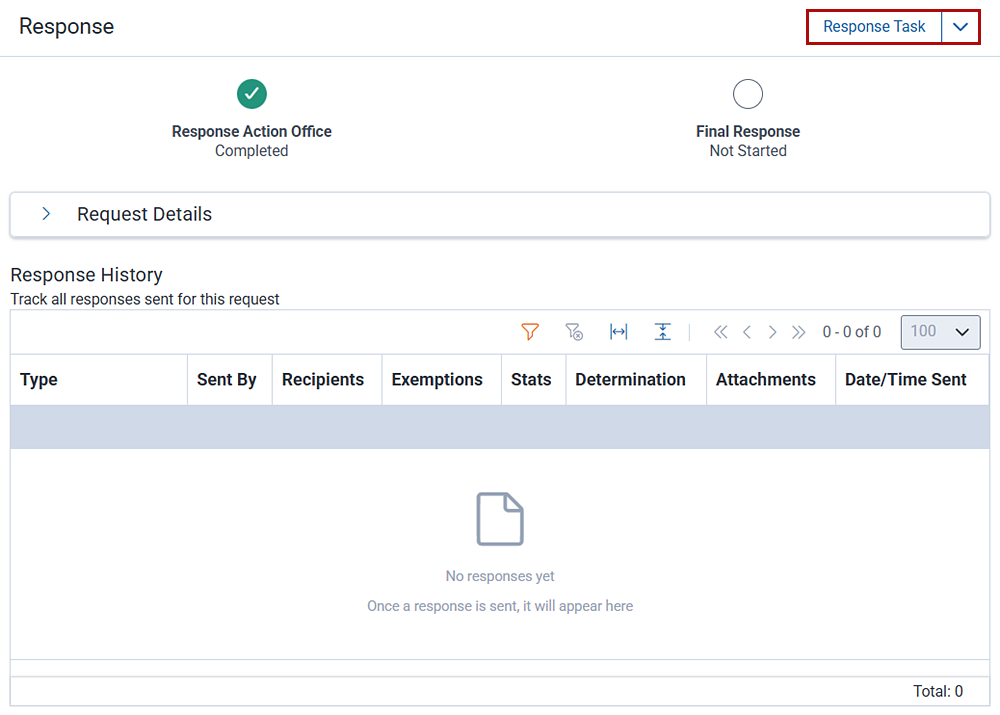
Task: Click the 'Total: 0' footer text
Action: tap(938, 691)
